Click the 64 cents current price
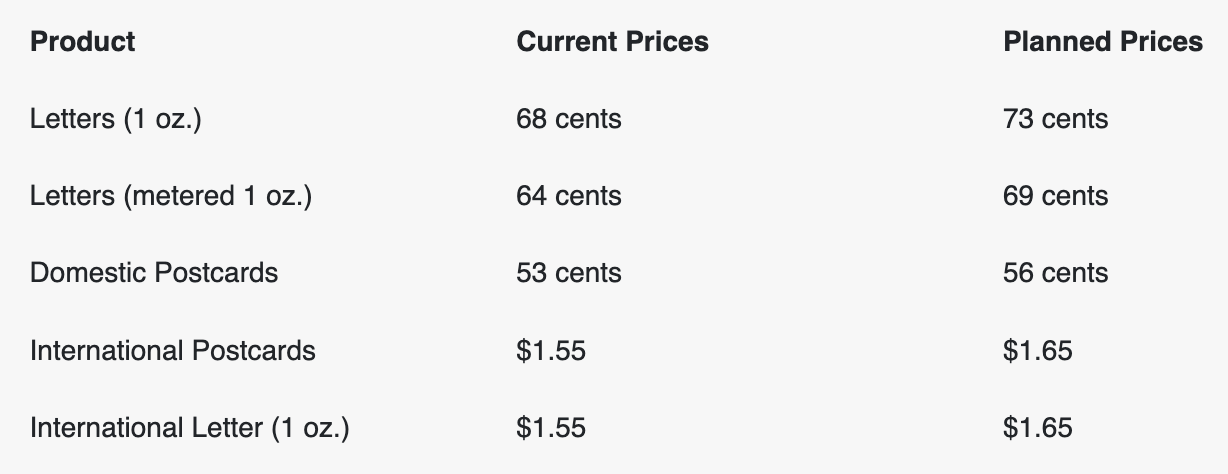Screen dimensions: 1228x474 pyautogui.click(x=568, y=196)
